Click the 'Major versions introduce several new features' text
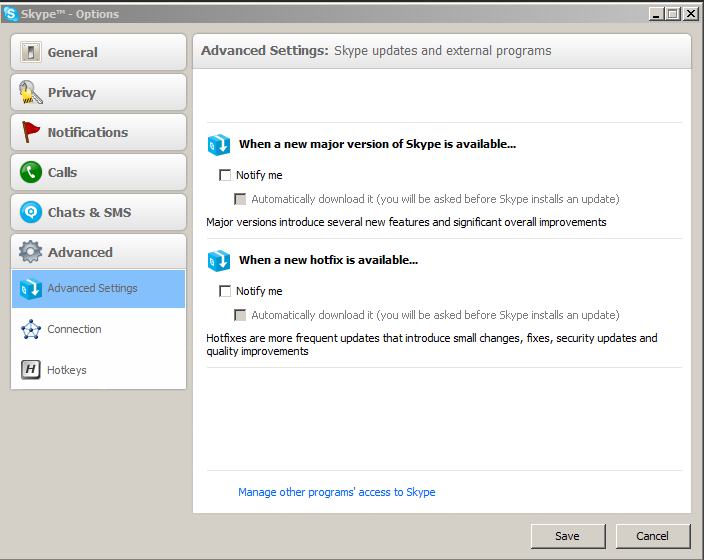This screenshot has width=704, height=560. coord(406,222)
